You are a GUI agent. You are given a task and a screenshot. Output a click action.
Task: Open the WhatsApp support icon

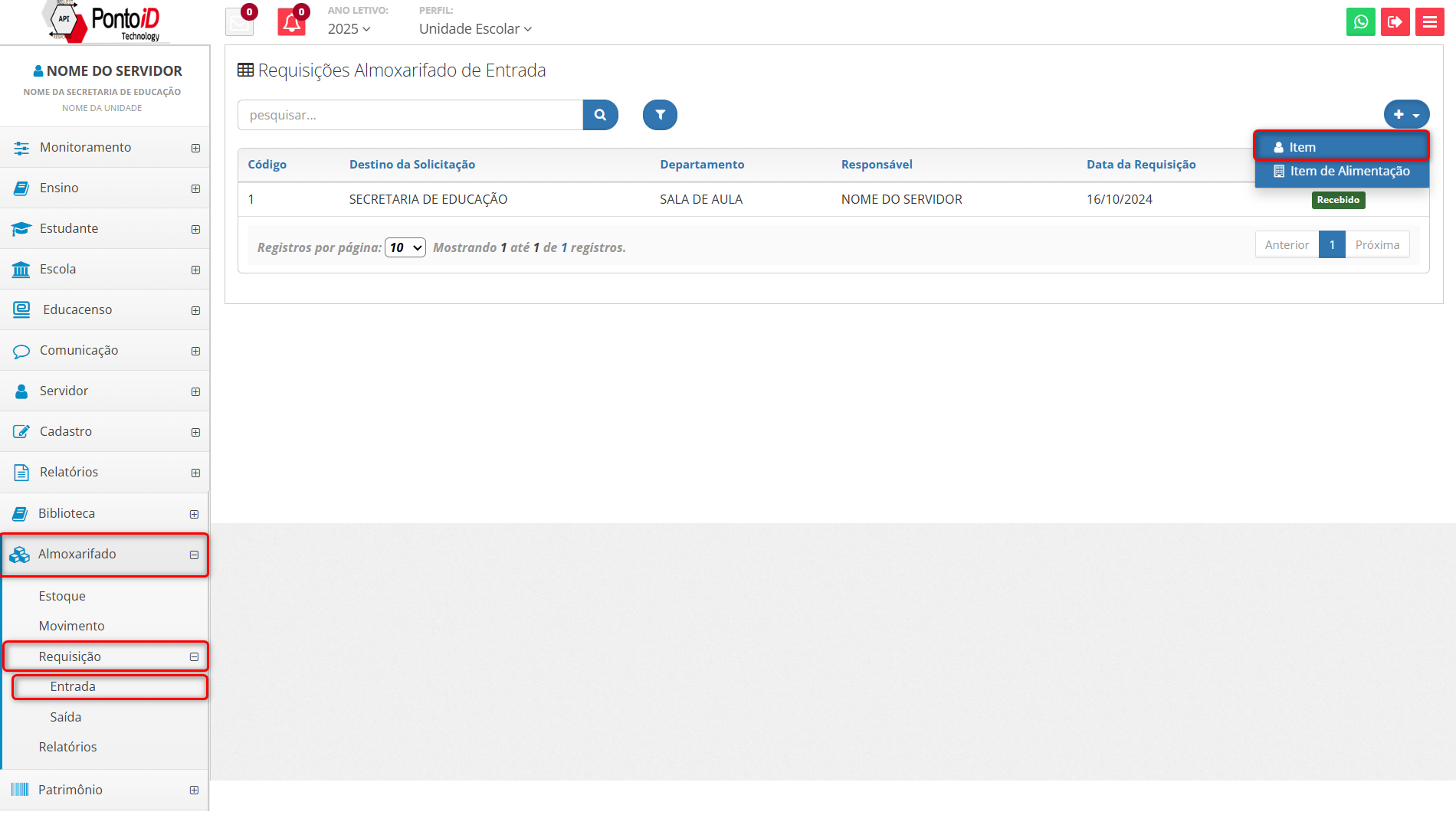point(1361,22)
